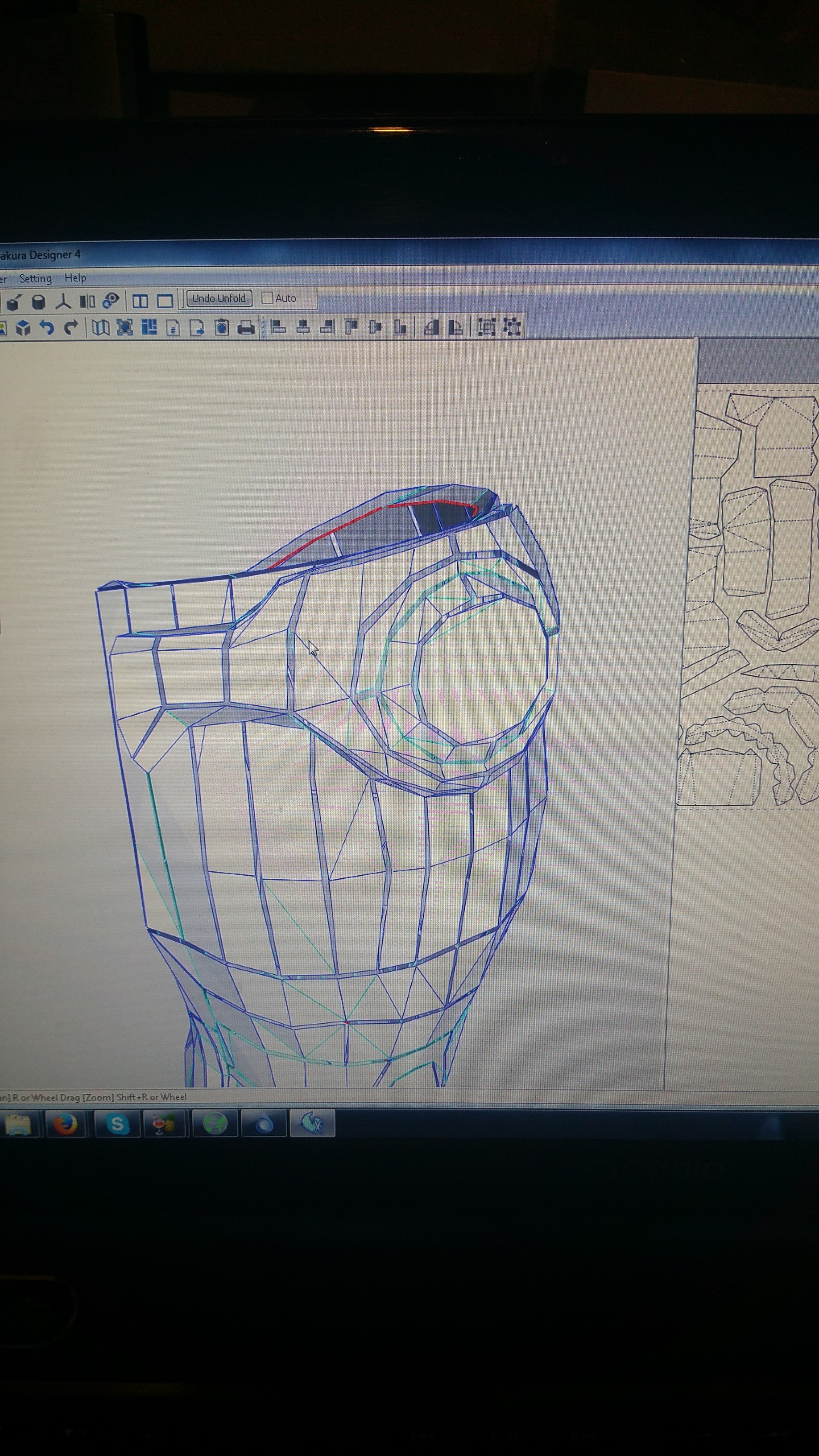Click the blue grid arrange-parts icon
Image resolution: width=819 pixels, height=1456 pixels.
(149, 327)
